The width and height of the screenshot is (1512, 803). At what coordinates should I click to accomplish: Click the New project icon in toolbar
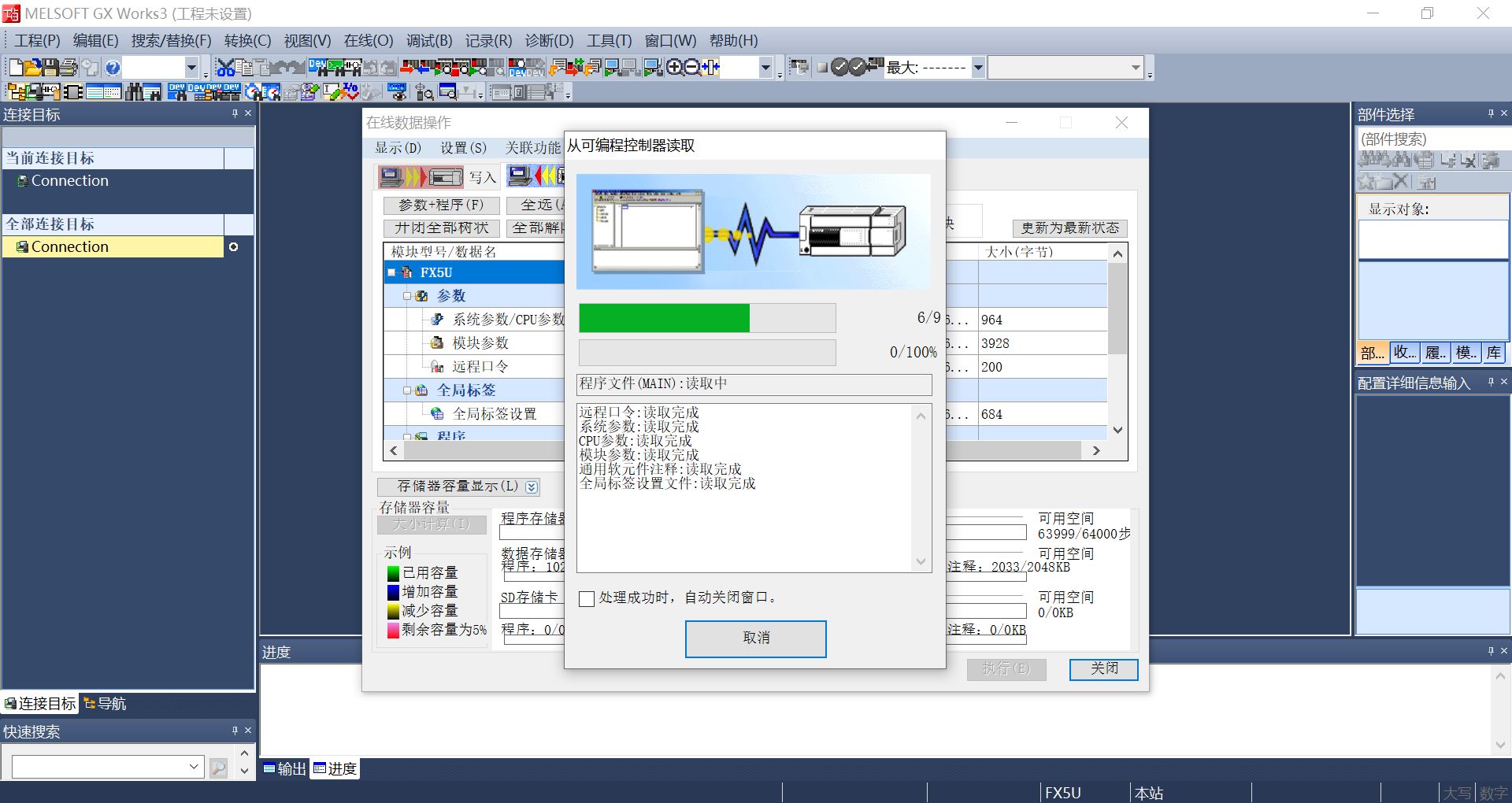[16, 68]
